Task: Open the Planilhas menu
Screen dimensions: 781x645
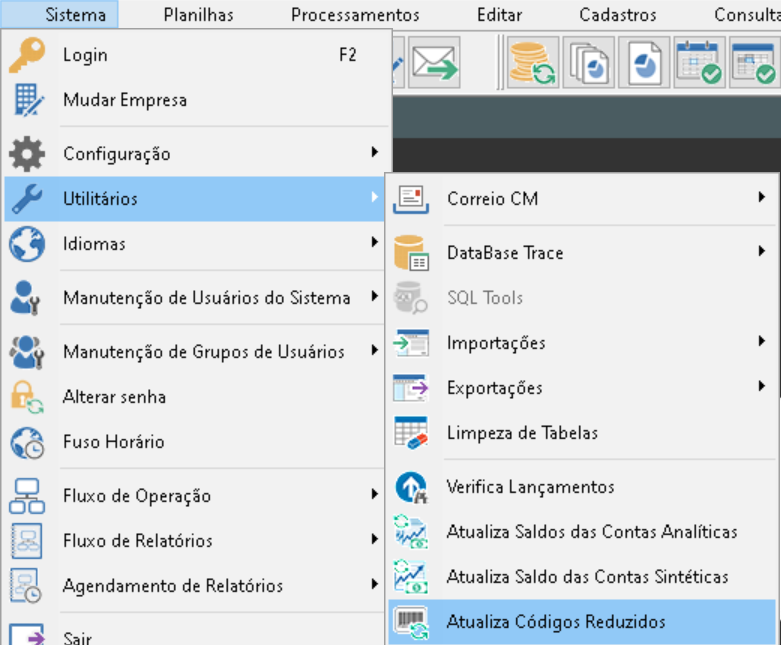Action: tap(198, 14)
